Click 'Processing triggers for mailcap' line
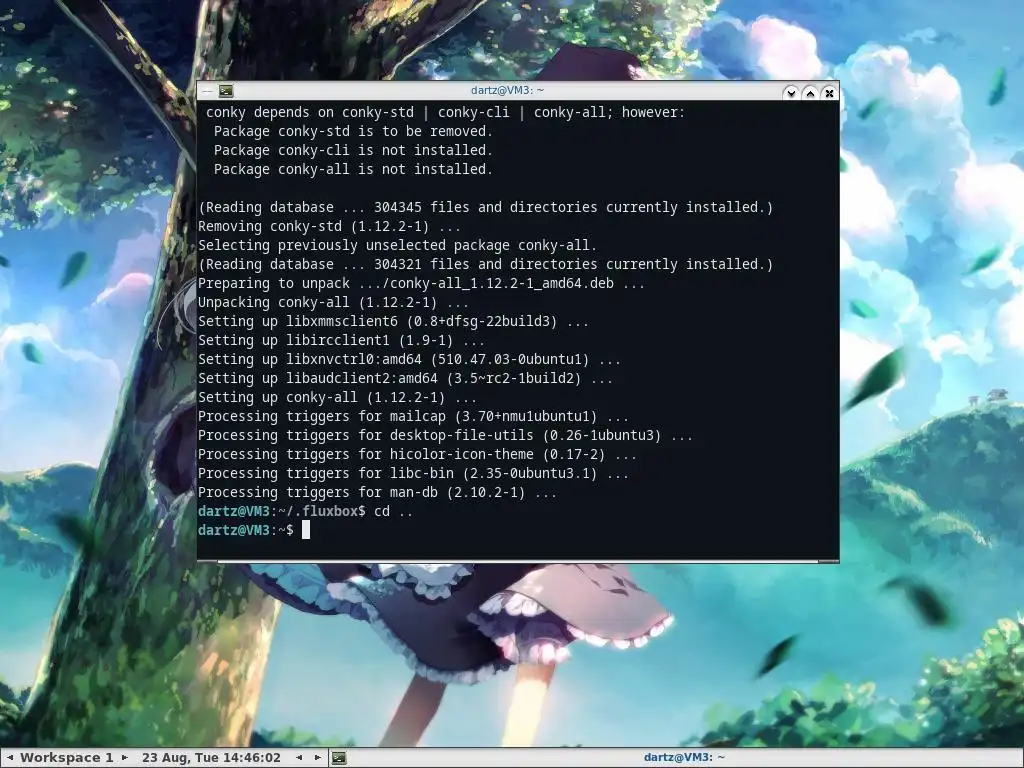This screenshot has height=768, width=1024. pyautogui.click(x=413, y=415)
